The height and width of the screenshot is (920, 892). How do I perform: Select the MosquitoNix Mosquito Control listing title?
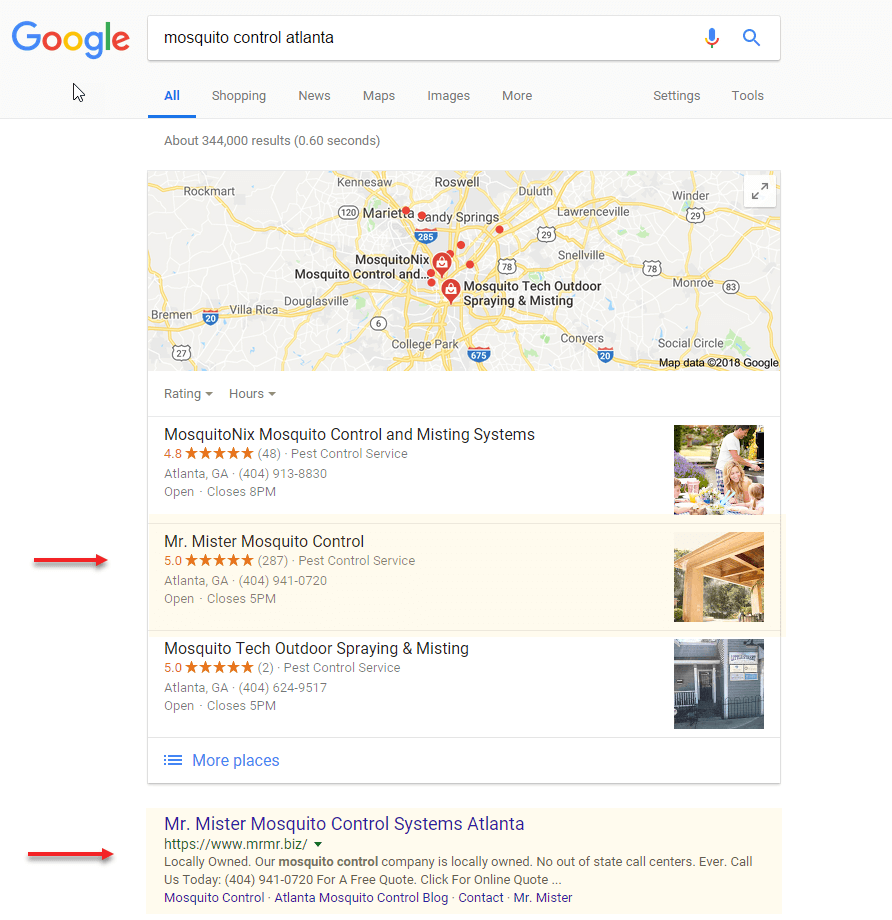349,435
